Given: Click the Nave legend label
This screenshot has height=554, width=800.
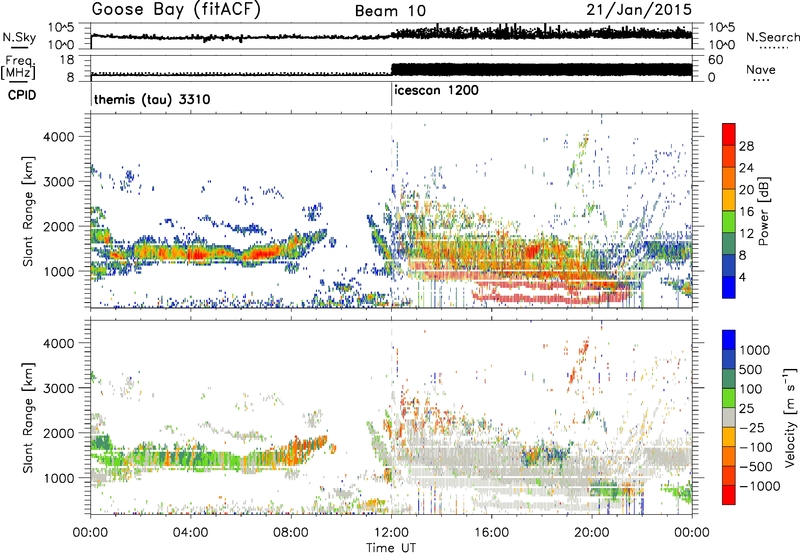Looking at the screenshot, I should click(761, 69).
